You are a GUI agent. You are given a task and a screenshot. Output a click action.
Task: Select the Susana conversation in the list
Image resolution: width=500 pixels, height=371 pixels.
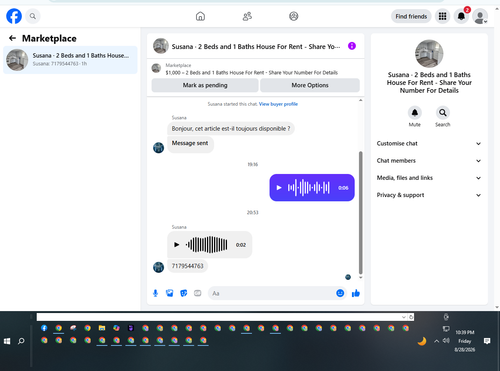(70, 60)
